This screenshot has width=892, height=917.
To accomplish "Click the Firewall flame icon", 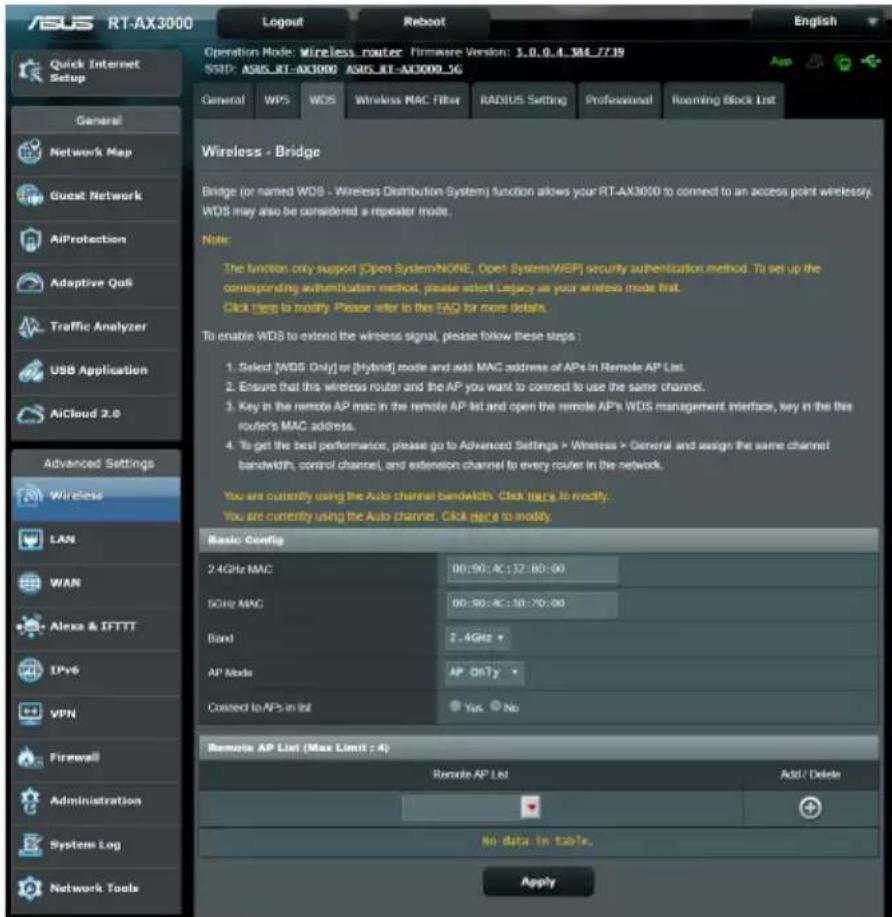I will tap(30, 757).
